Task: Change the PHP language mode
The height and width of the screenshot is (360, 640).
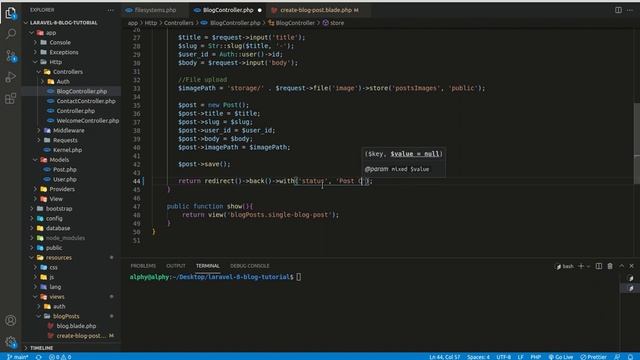Action: tap(536, 357)
